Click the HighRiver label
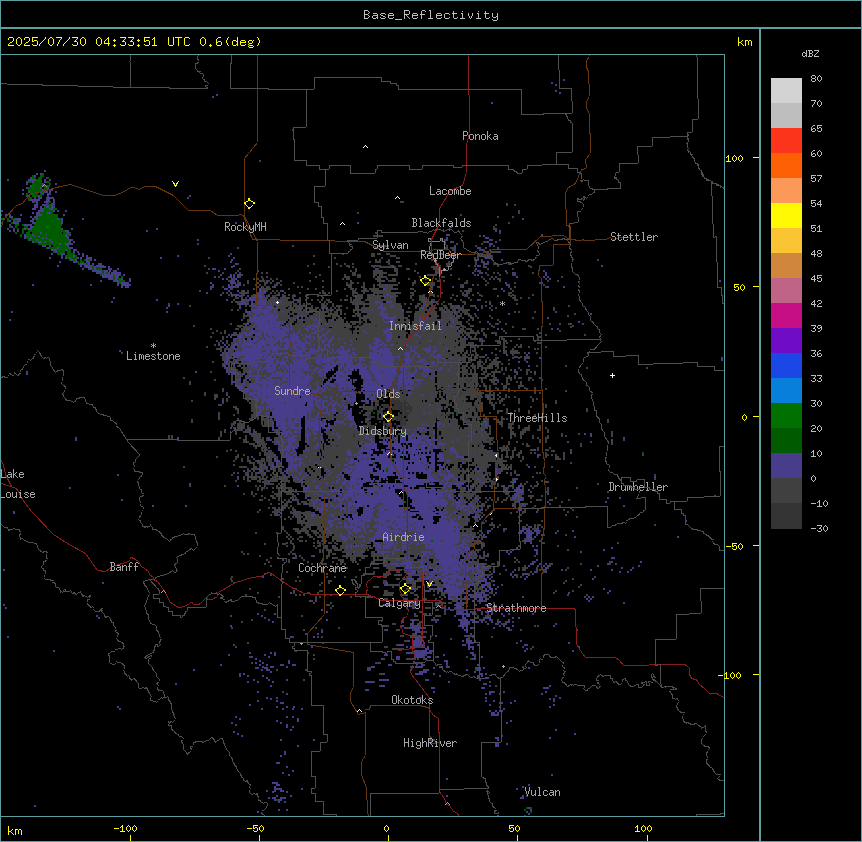 [x=430, y=743]
